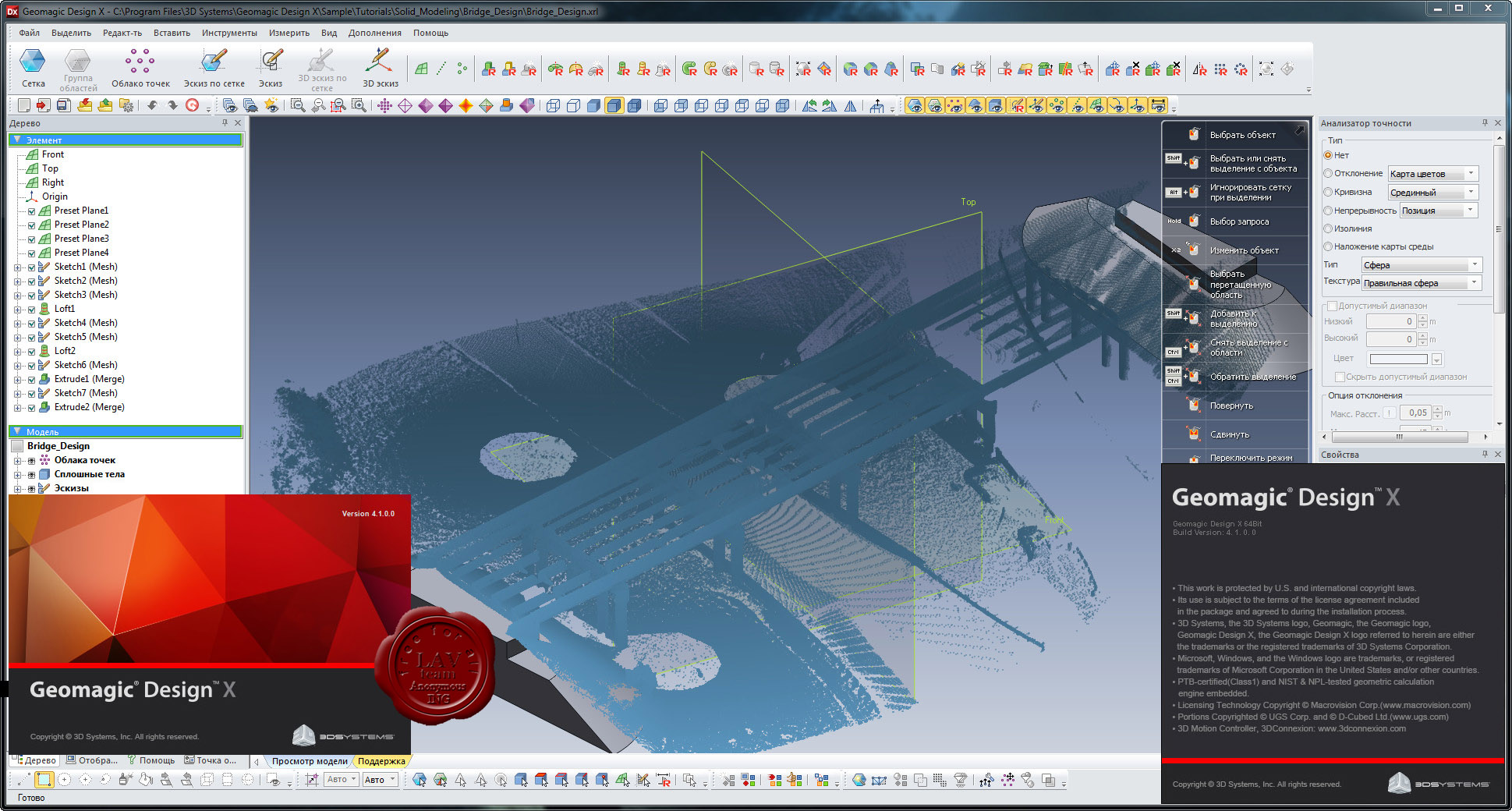Click the Группа областей icon
This screenshot has height=811, width=1512.
click(x=78, y=60)
